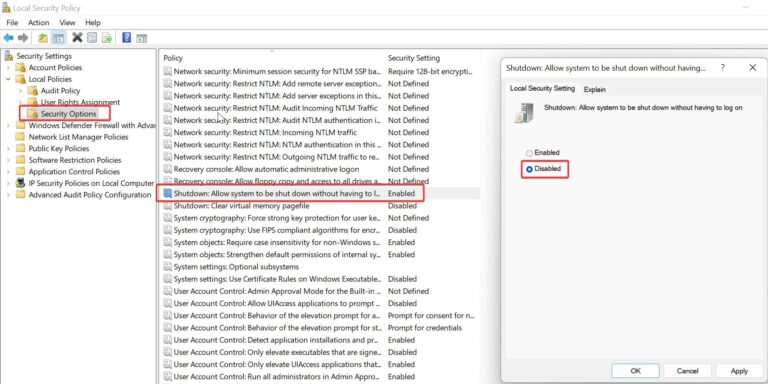Click the Security Settings root node icon

tap(8, 56)
